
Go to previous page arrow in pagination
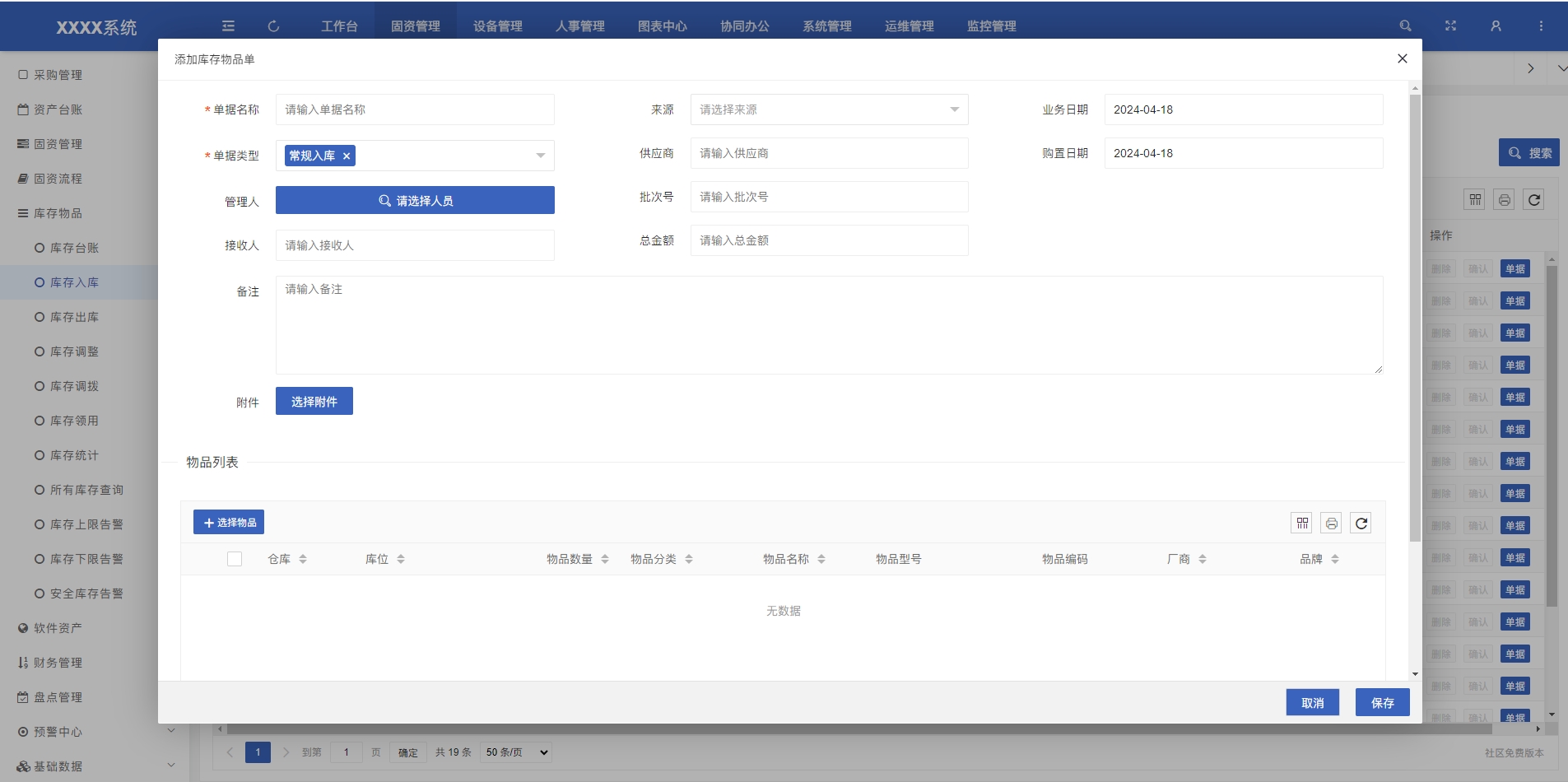[230, 752]
